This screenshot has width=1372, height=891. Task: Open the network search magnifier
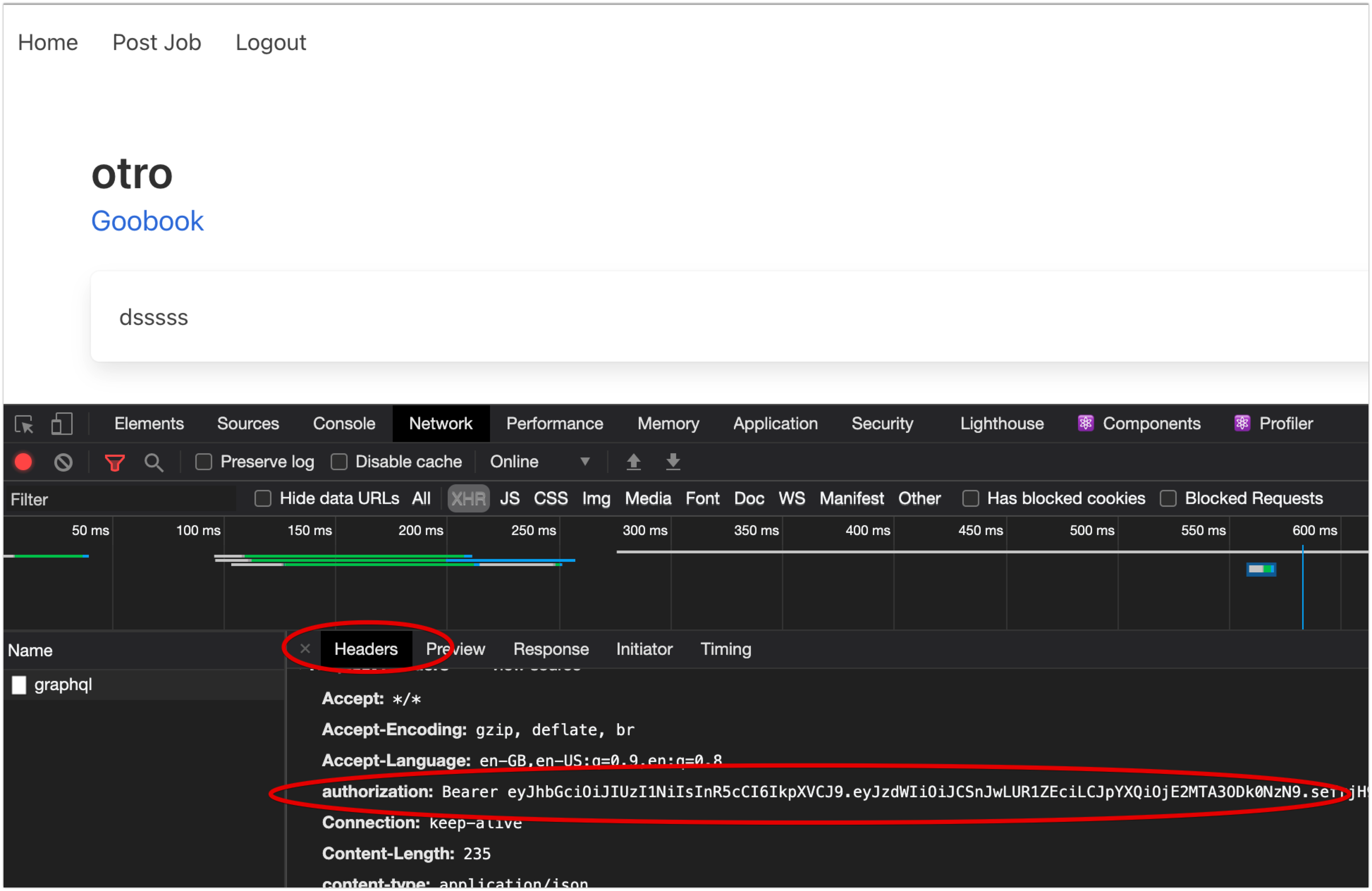(x=153, y=462)
